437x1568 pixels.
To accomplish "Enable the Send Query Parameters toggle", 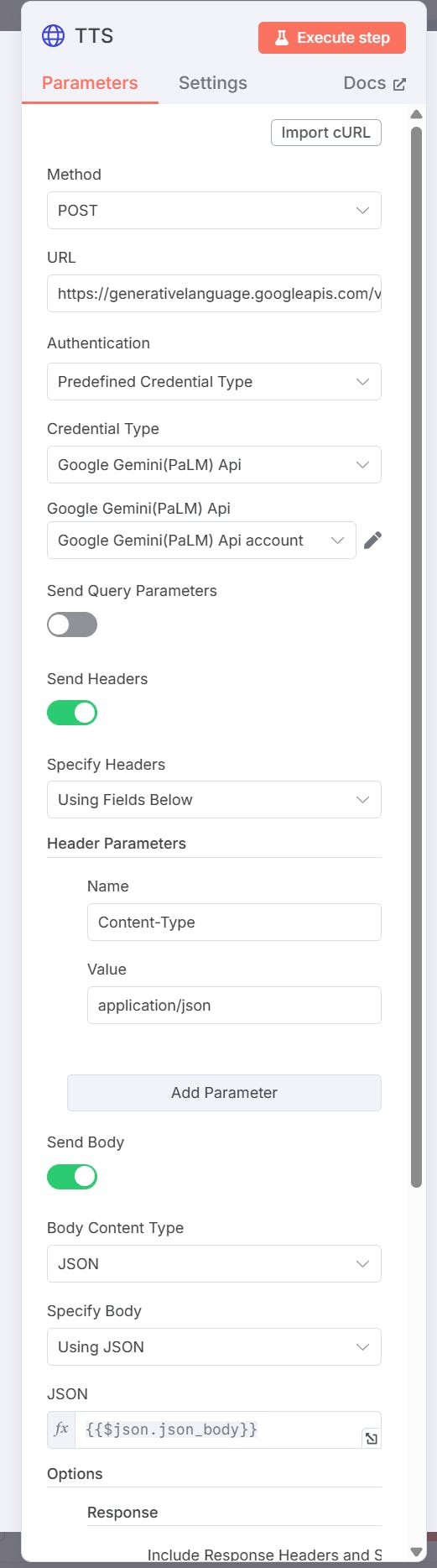I will pos(72,625).
